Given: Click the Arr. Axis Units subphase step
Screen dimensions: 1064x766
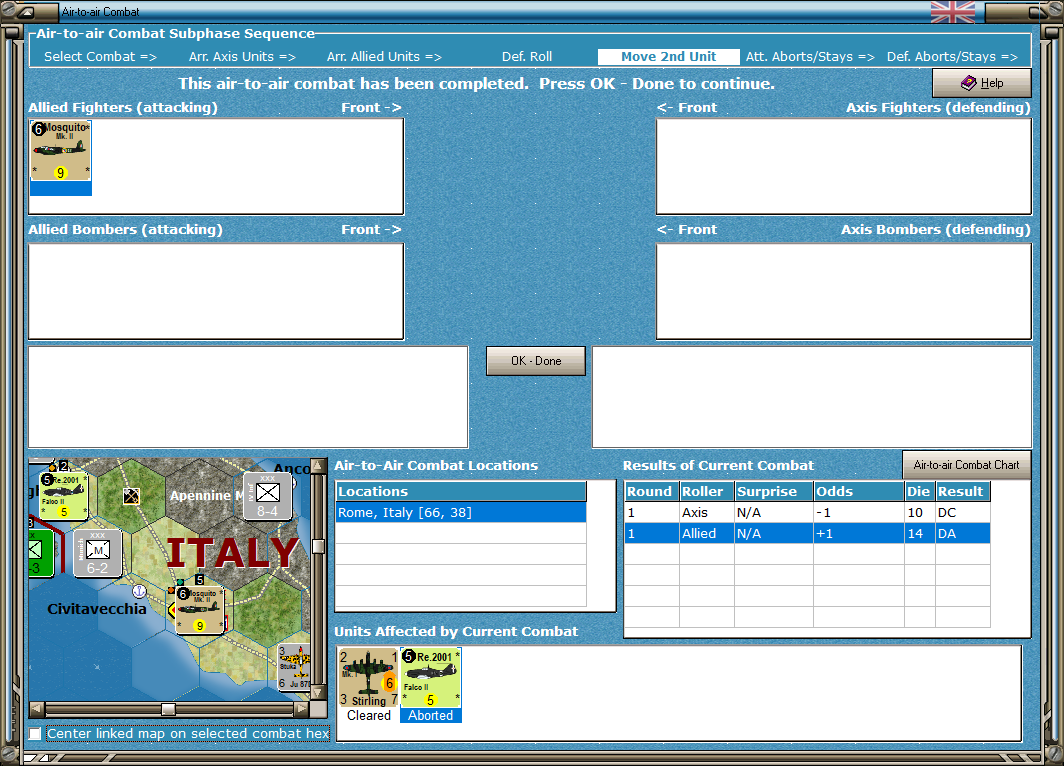Looking at the screenshot, I should click(242, 57).
